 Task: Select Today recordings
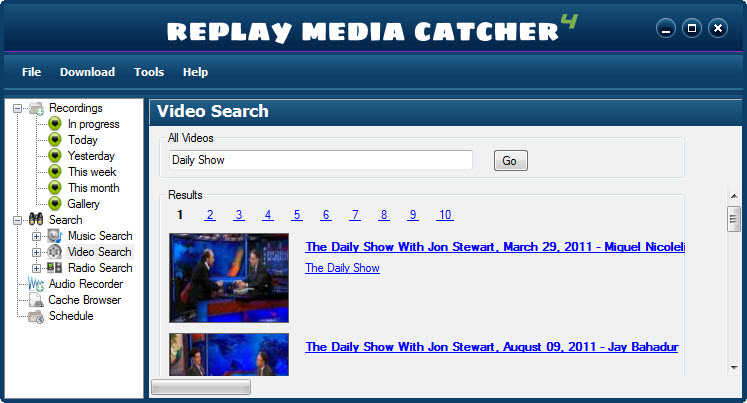pos(83,140)
